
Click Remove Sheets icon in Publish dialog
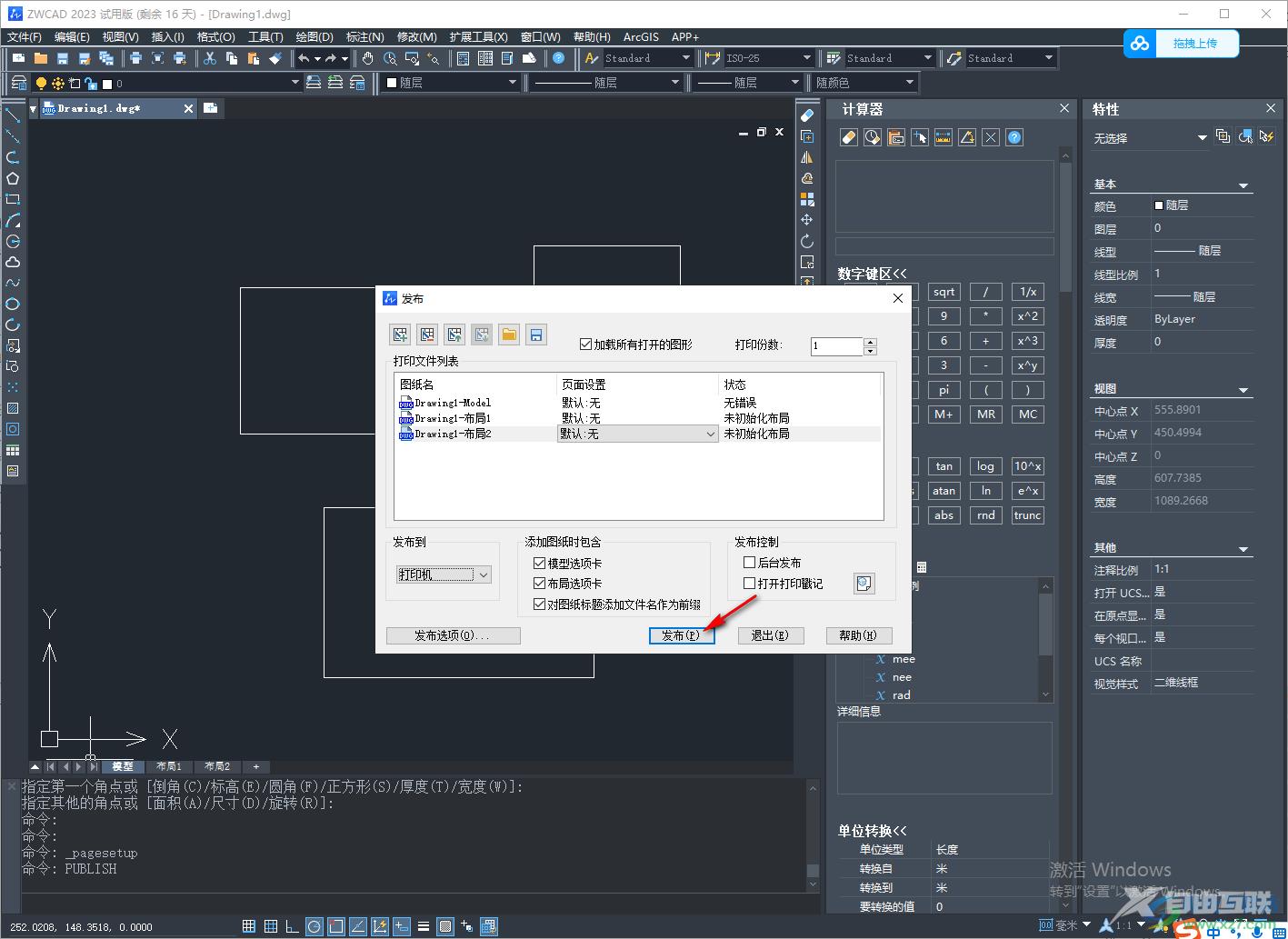pos(427,335)
